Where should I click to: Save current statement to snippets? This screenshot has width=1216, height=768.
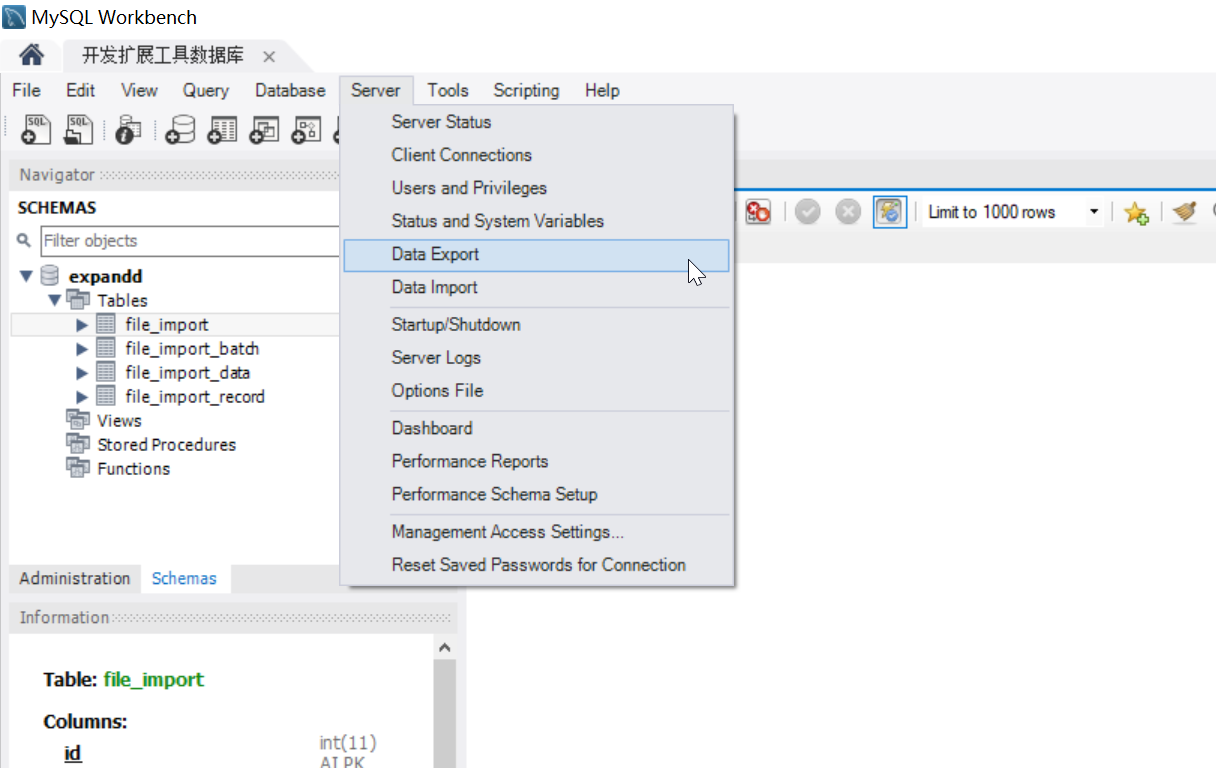click(x=1135, y=211)
